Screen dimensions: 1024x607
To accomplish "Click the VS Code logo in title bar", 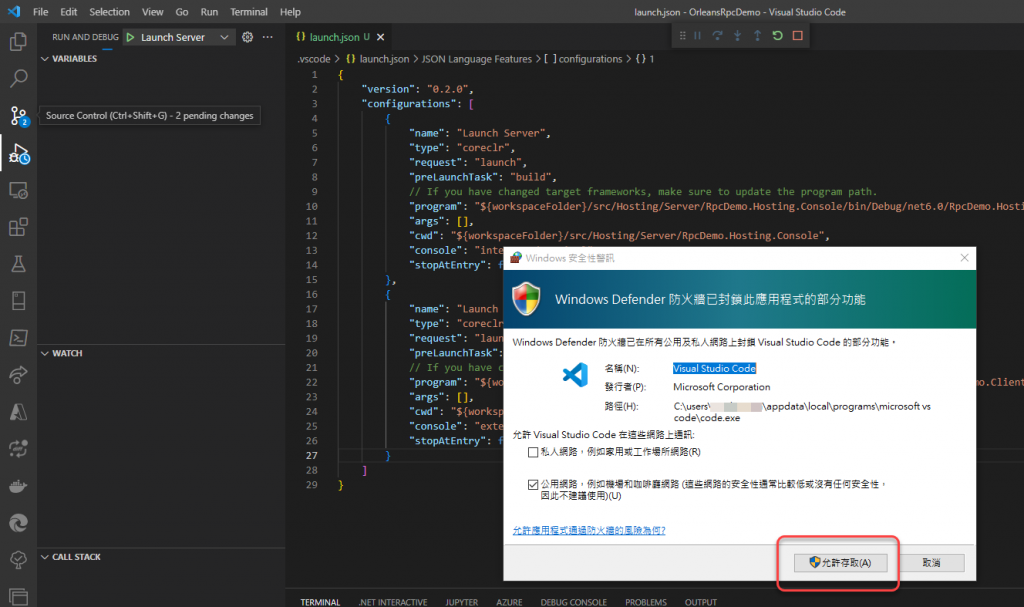I will point(14,12).
